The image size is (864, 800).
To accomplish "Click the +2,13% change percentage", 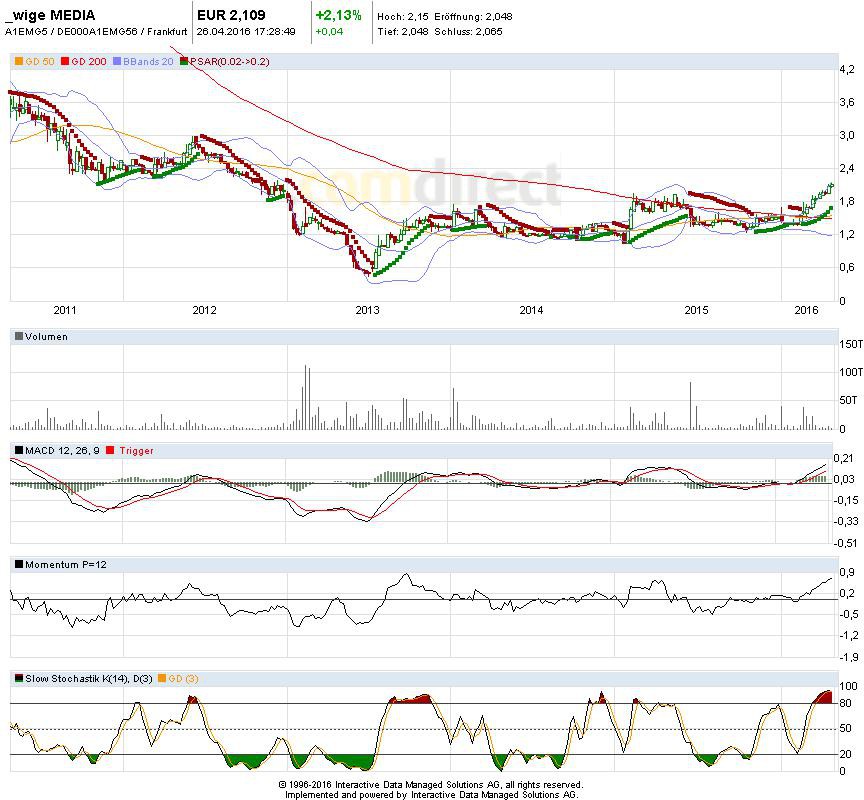I will (336, 16).
